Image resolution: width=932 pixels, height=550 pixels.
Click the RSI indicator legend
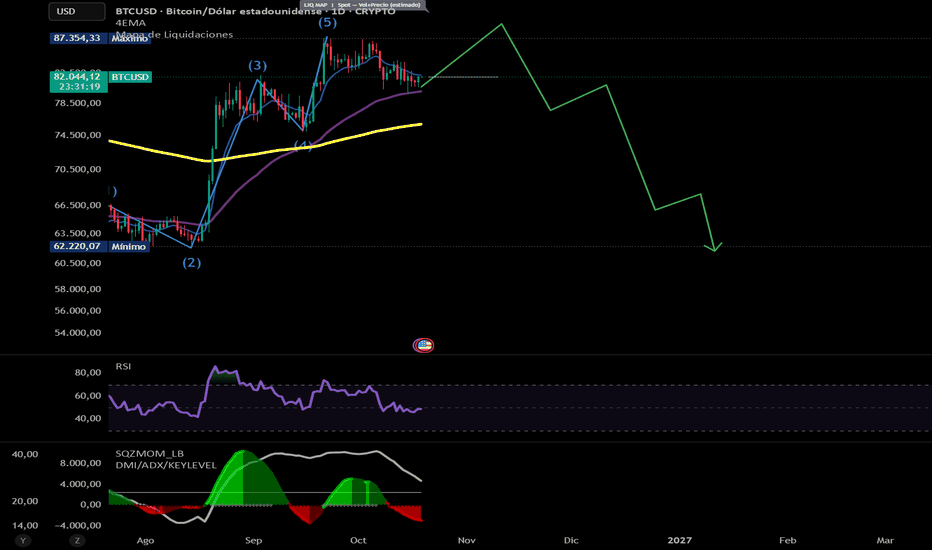pyautogui.click(x=123, y=366)
